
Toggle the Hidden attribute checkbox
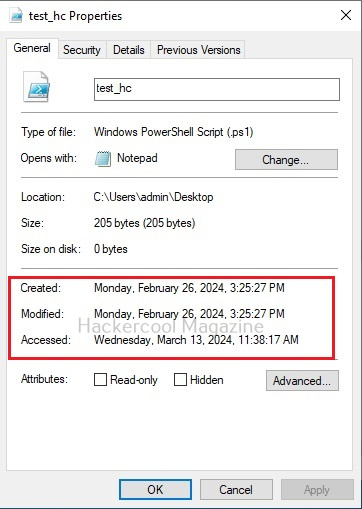point(180,380)
